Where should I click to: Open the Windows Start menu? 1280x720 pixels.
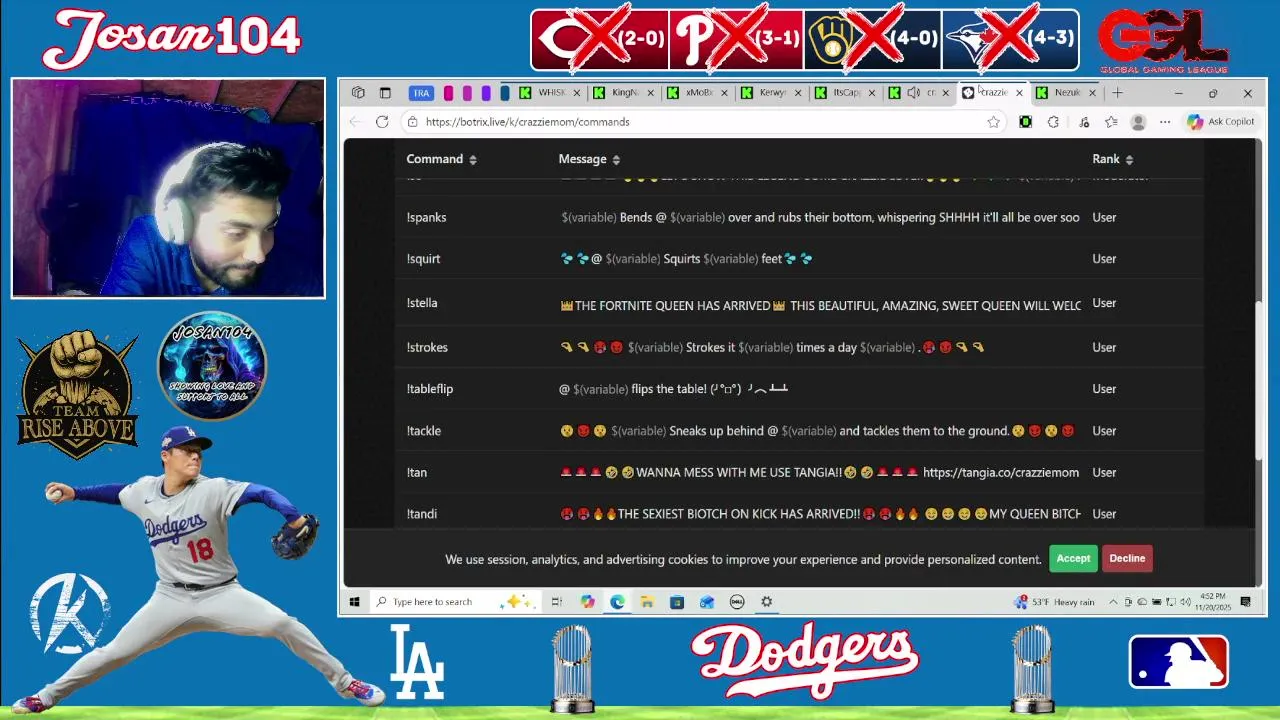(x=354, y=602)
